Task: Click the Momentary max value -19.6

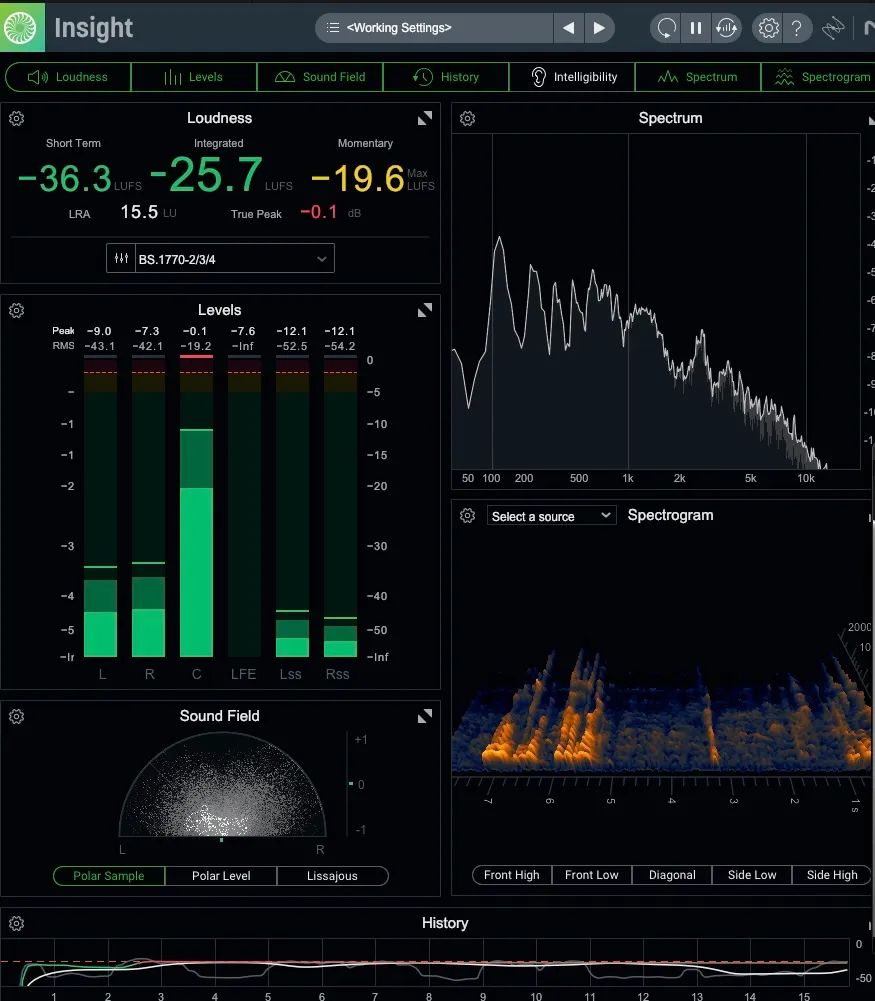Action: tap(357, 178)
